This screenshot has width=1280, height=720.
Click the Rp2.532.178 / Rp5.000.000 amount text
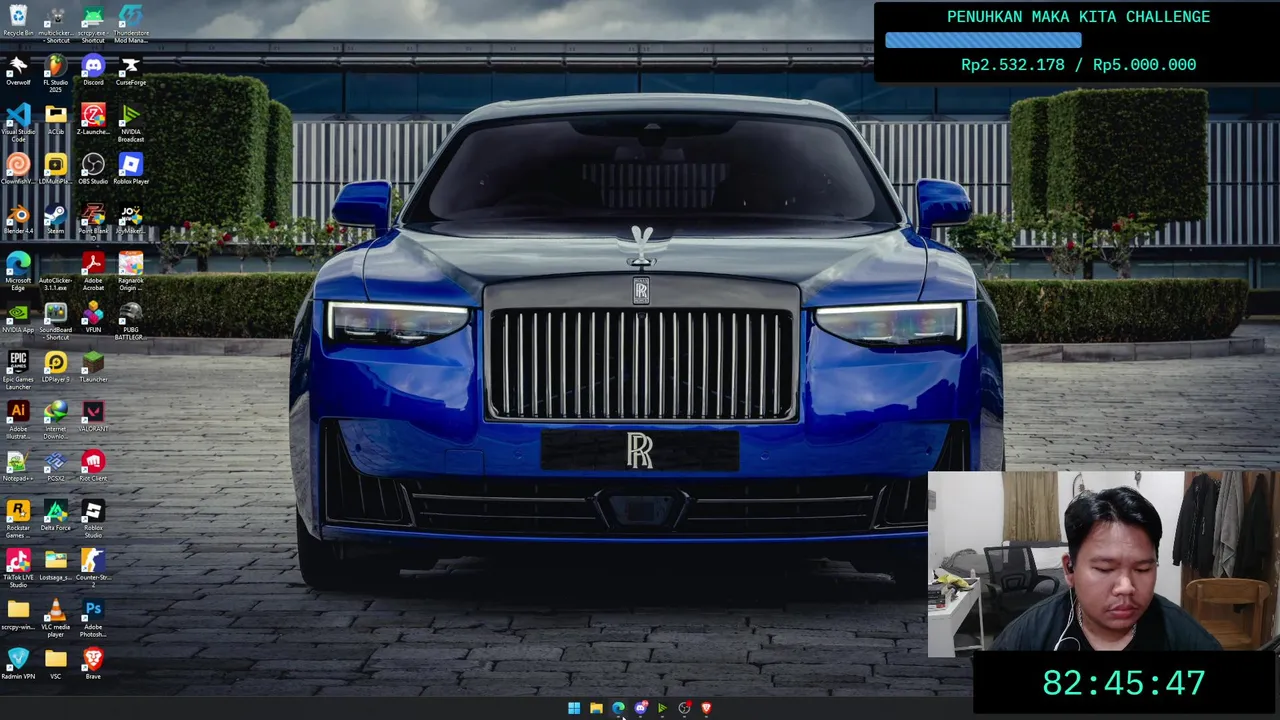tap(1078, 64)
